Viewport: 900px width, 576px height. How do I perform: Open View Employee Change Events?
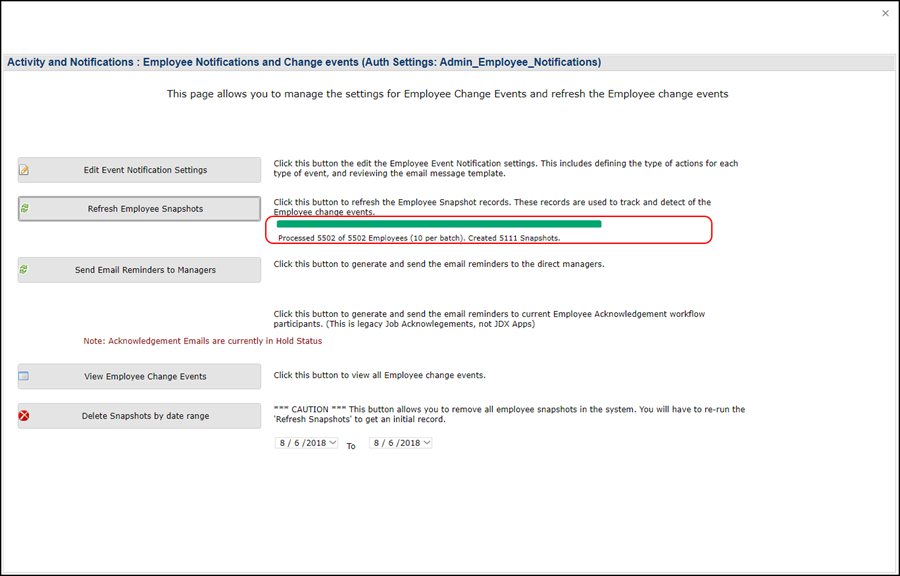tap(145, 377)
